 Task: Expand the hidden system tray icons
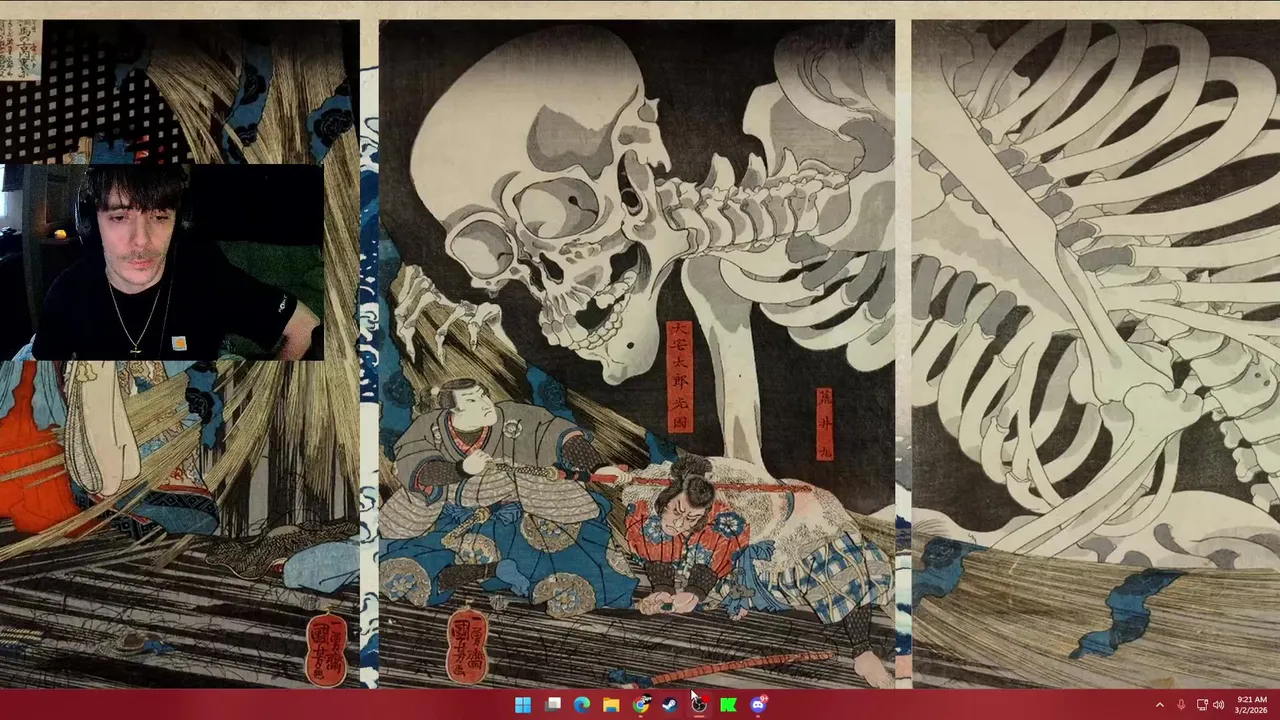point(1160,705)
